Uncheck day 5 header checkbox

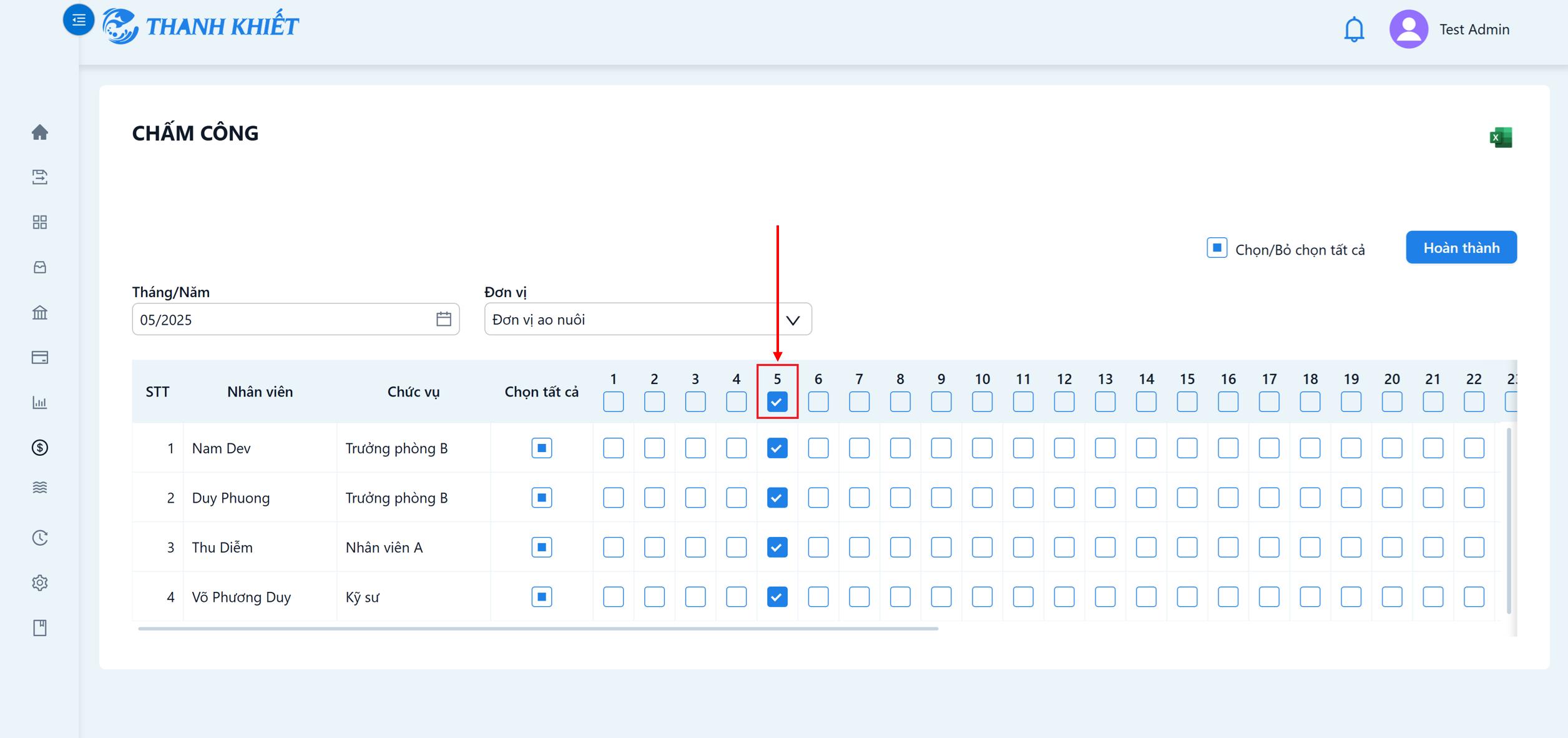point(777,401)
